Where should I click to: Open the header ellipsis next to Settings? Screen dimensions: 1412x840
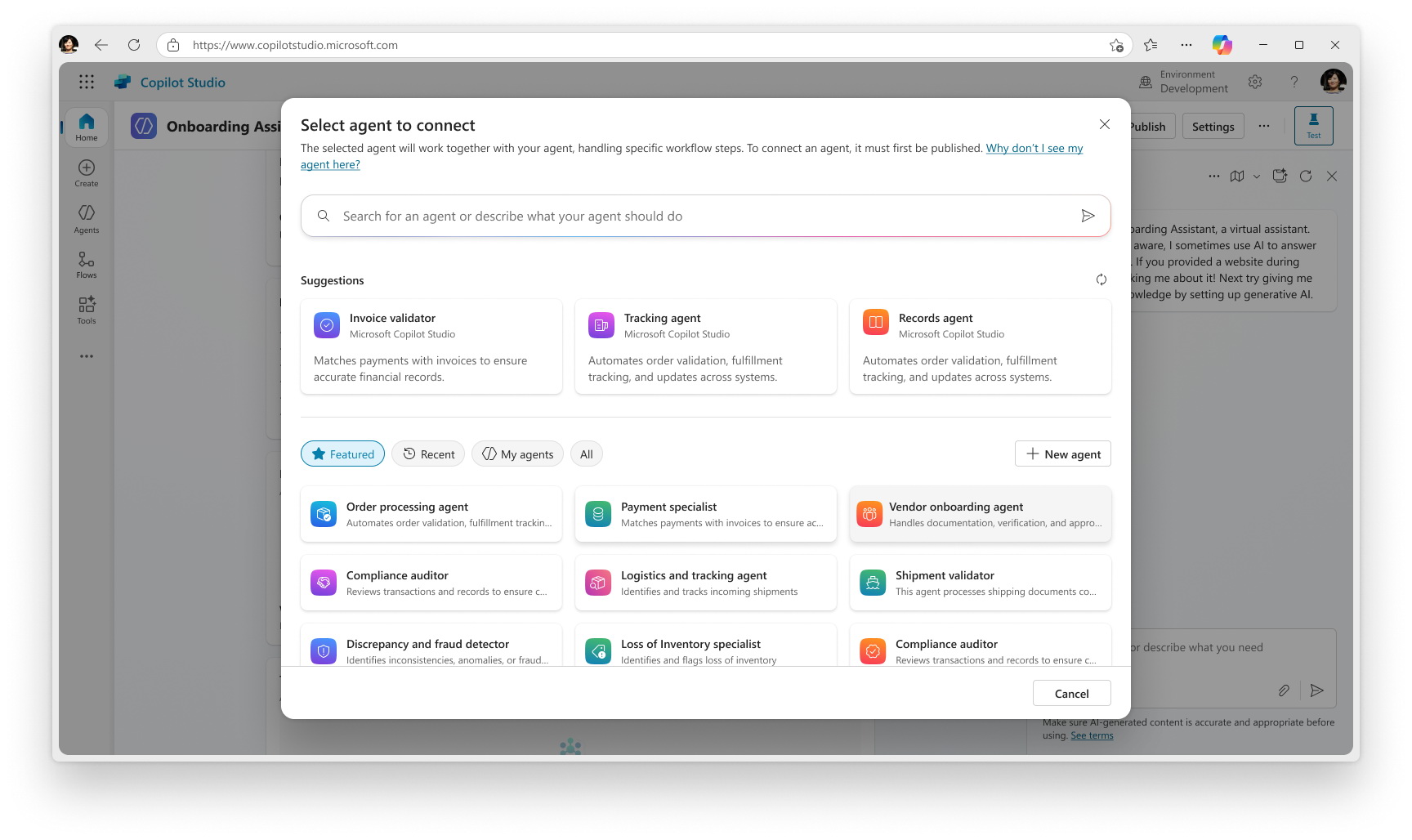[1264, 126]
